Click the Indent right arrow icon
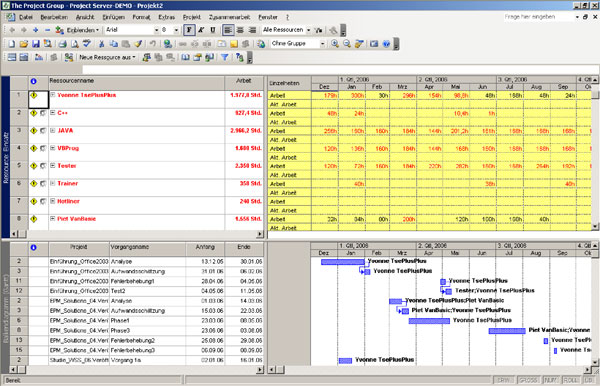This screenshot has height=386, width=600. tap(24, 30)
